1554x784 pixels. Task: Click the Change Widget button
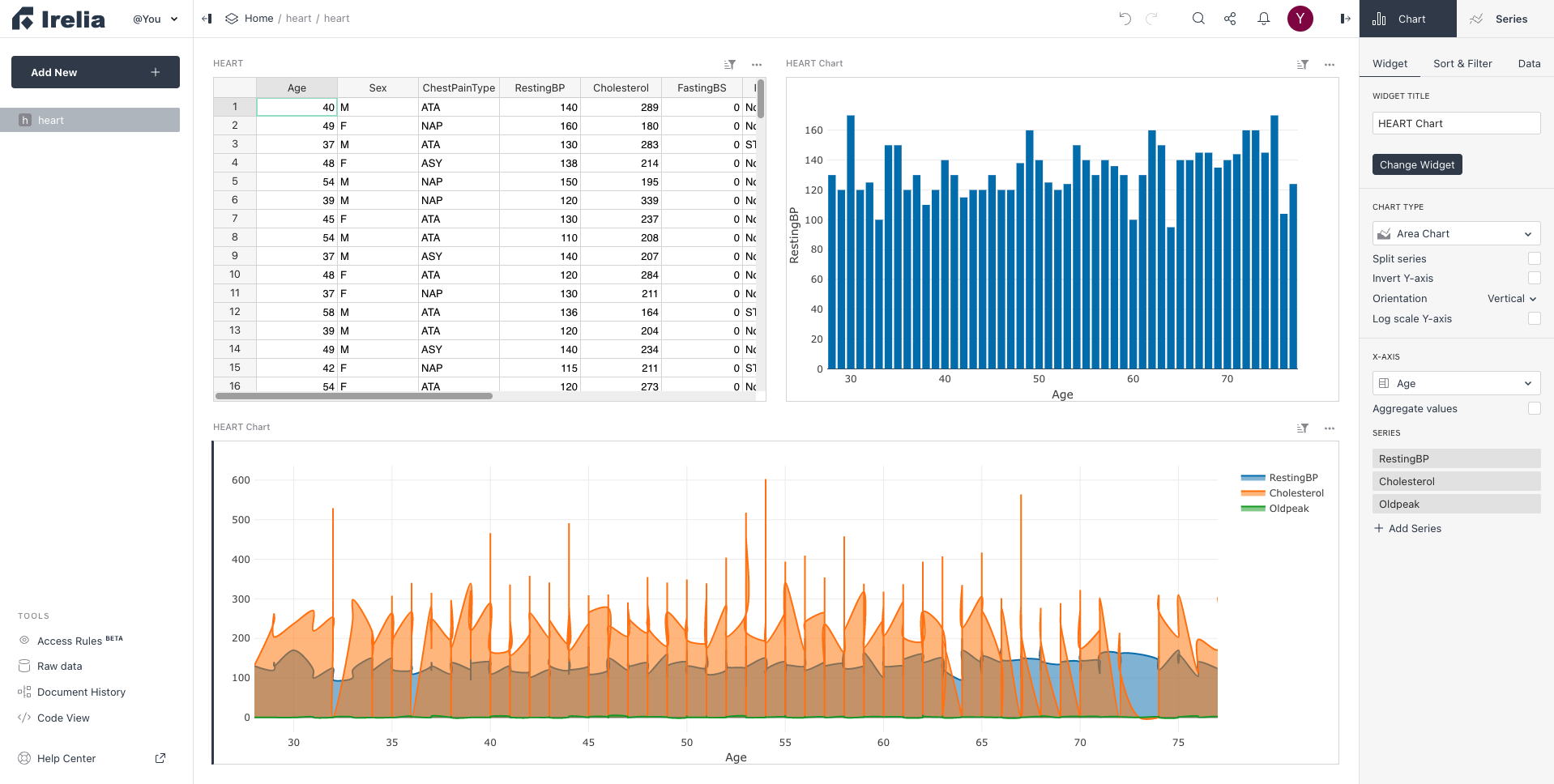1417,164
